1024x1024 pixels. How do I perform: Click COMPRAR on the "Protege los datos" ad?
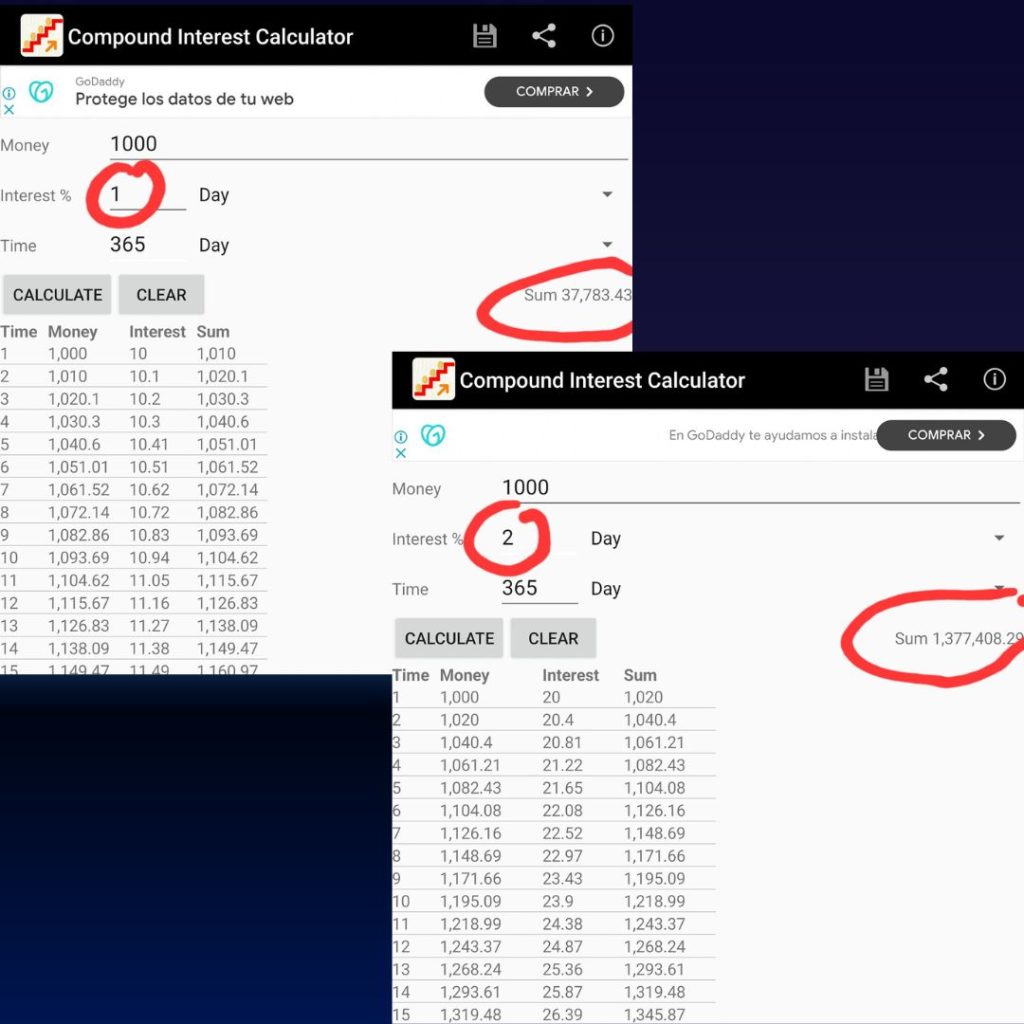pos(554,92)
